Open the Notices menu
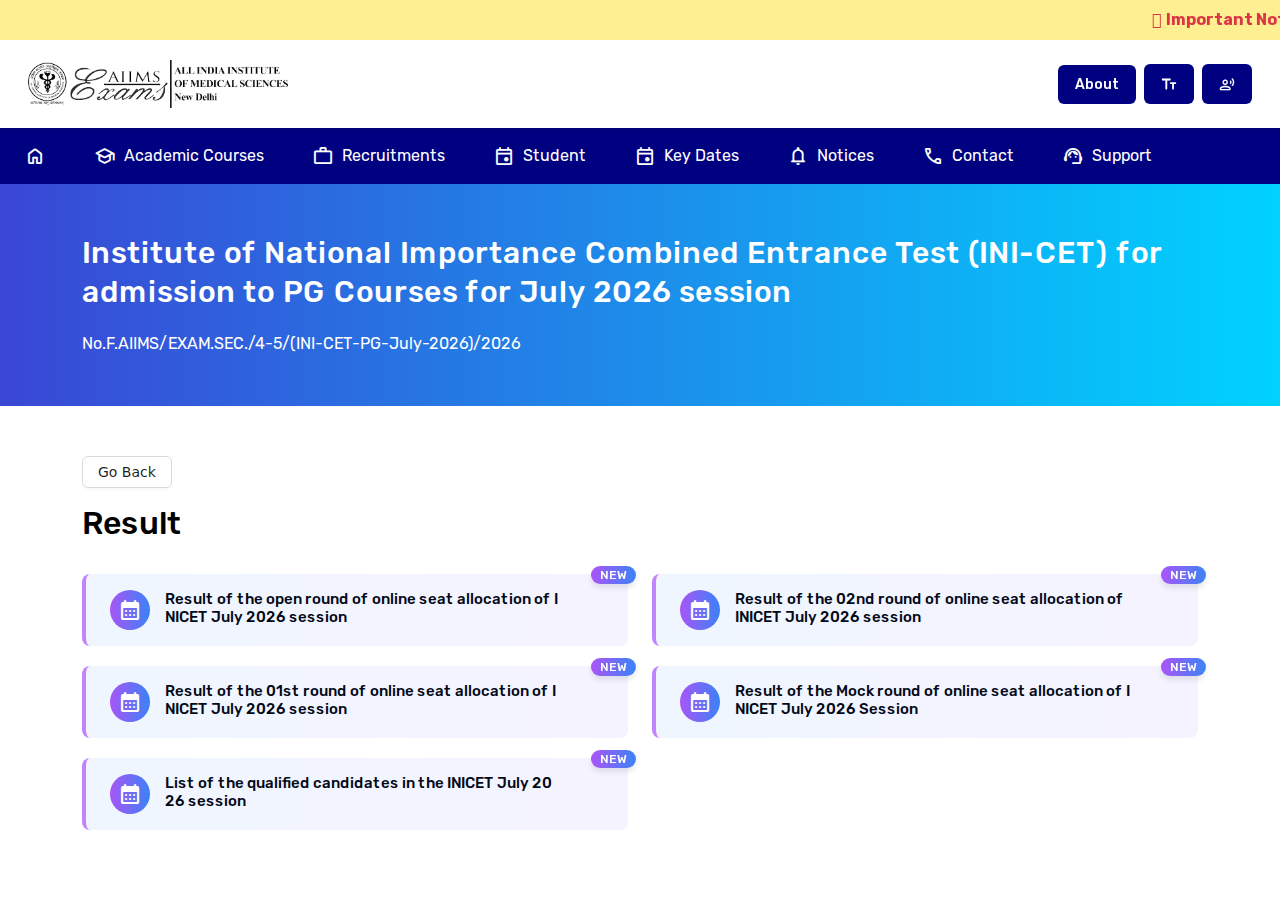The height and width of the screenshot is (900, 1280). point(832,156)
